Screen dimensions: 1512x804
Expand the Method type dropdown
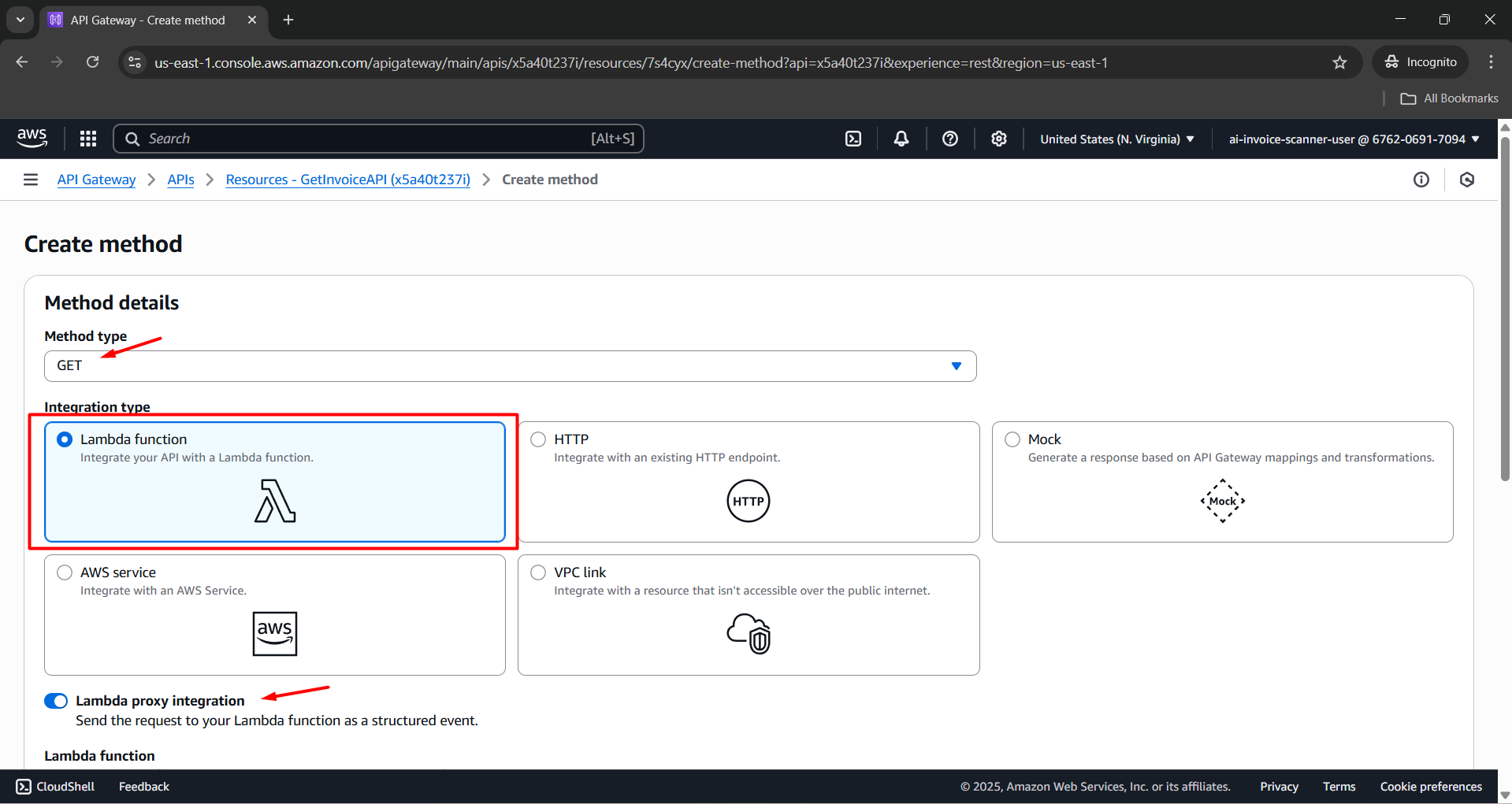[510, 366]
